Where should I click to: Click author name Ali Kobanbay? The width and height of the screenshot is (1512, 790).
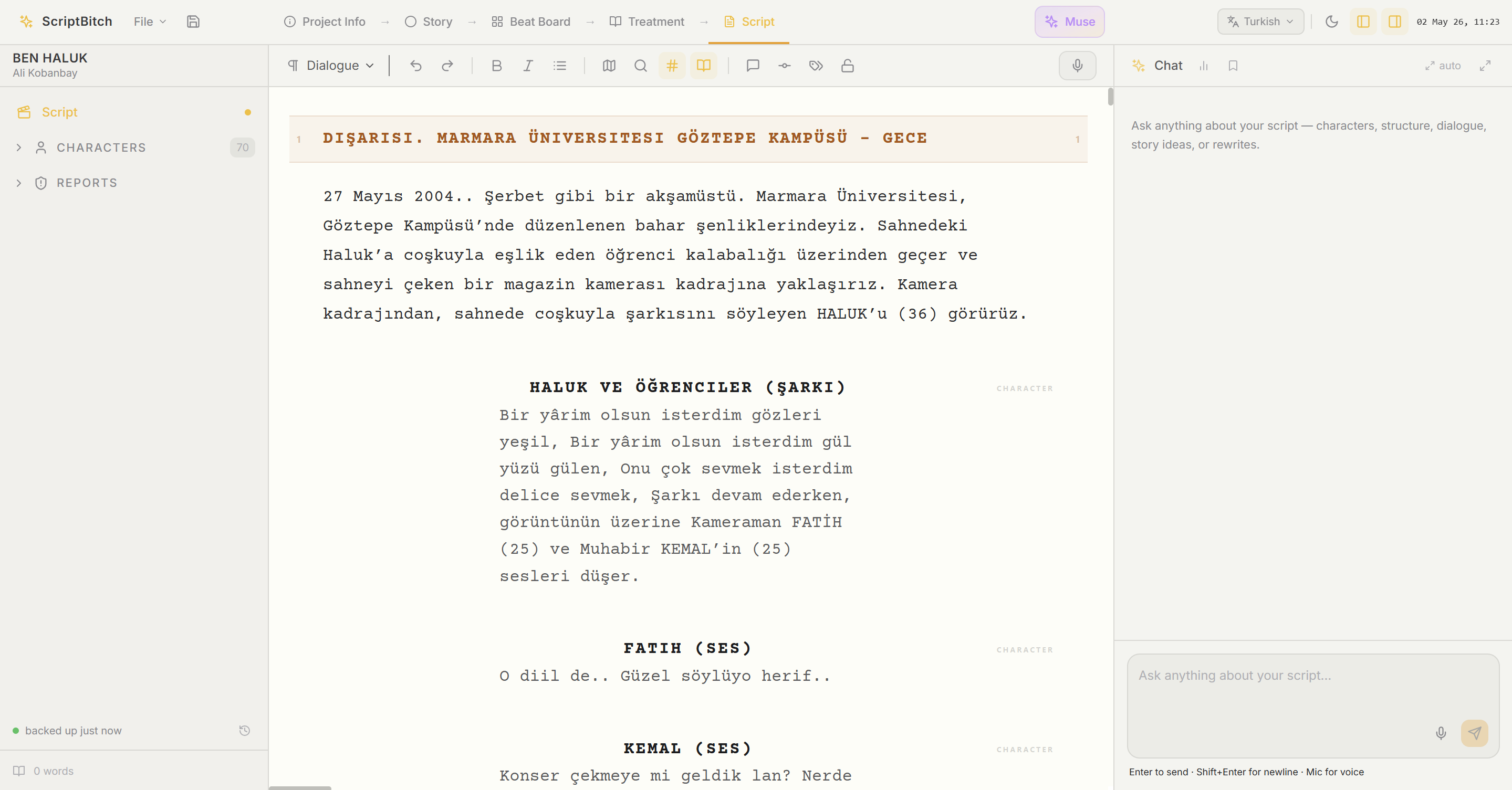(x=45, y=73)
